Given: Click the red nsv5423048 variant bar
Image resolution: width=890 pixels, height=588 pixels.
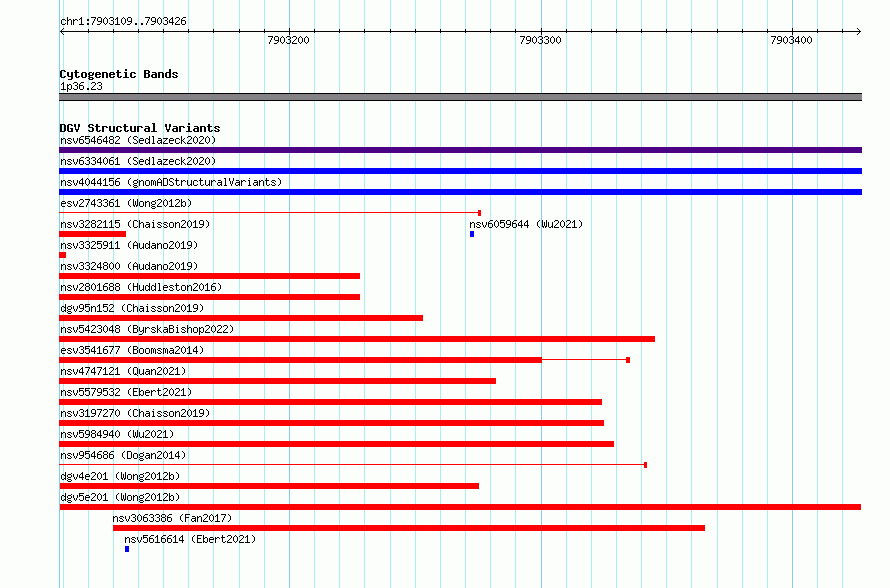Looking at the screenshot, I should coord(357,339).
